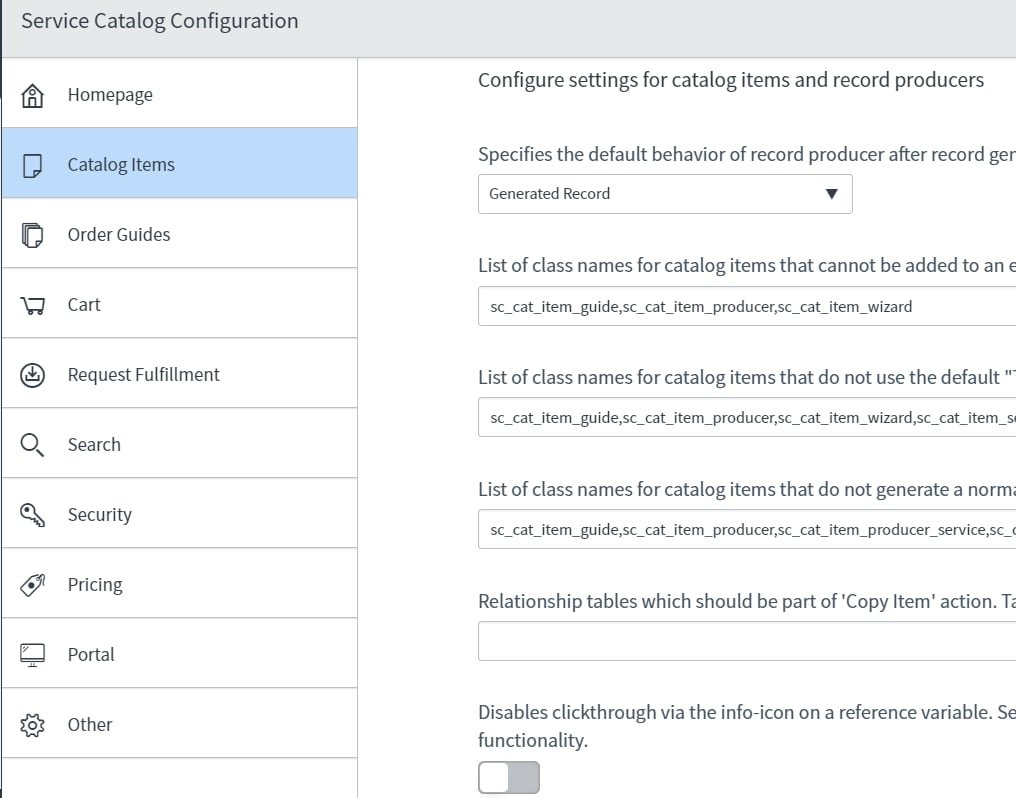Click the Homepage house icon in sidebar
The width and height of the screenshot is (1016, 798).
point(34,93)
